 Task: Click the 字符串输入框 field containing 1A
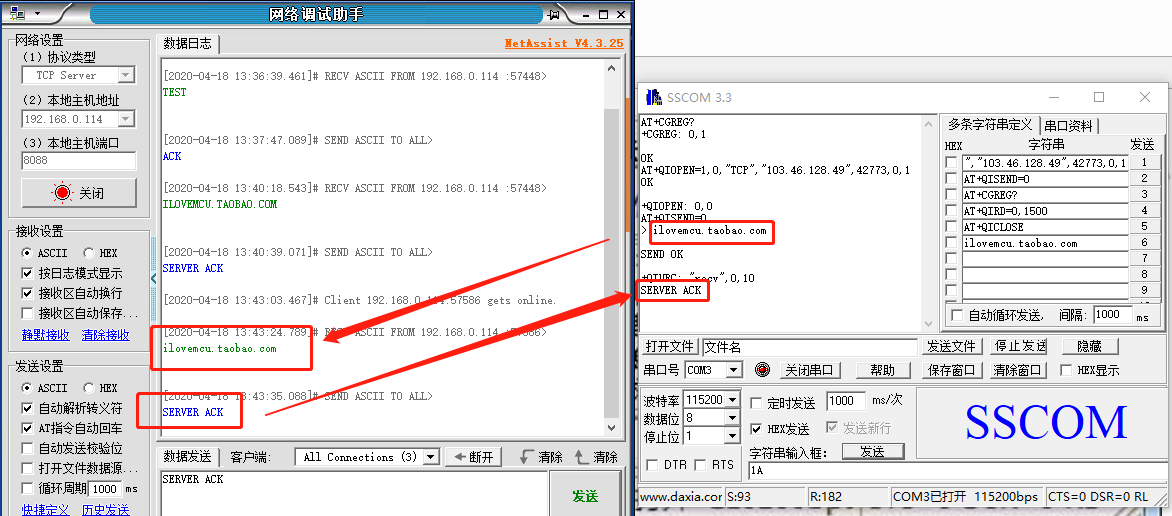tap(958, 470)
